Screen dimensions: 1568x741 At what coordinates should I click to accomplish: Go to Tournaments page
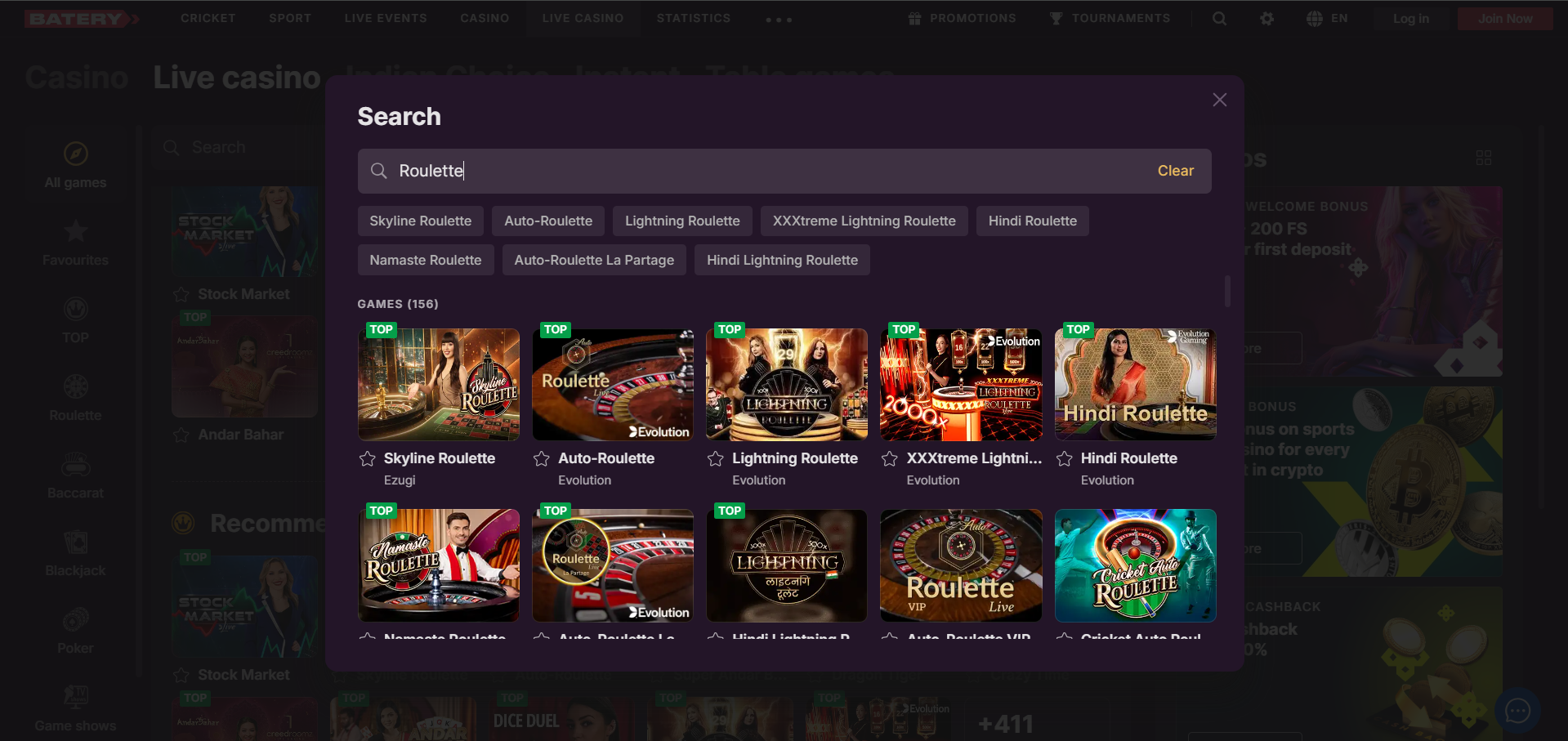[1110, 19]
